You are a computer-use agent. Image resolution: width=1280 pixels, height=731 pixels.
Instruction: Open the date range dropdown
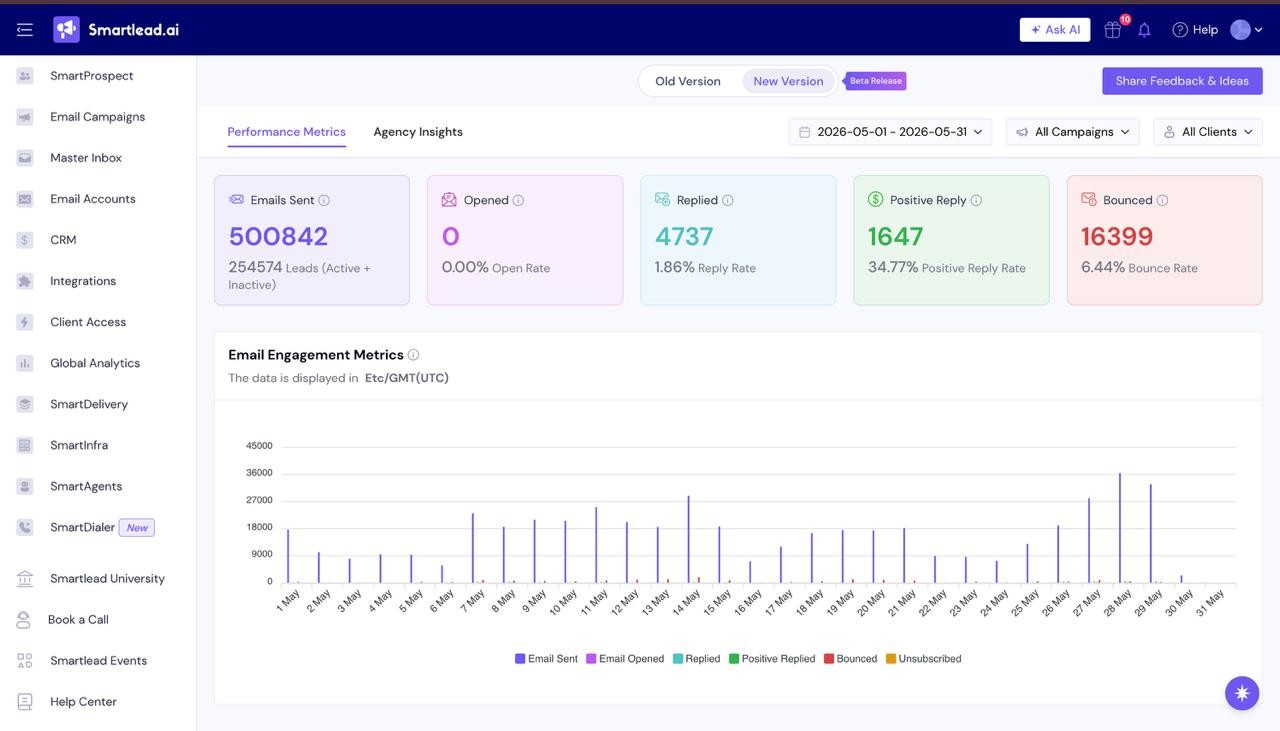pyautogui.click(x=890, y=132)
